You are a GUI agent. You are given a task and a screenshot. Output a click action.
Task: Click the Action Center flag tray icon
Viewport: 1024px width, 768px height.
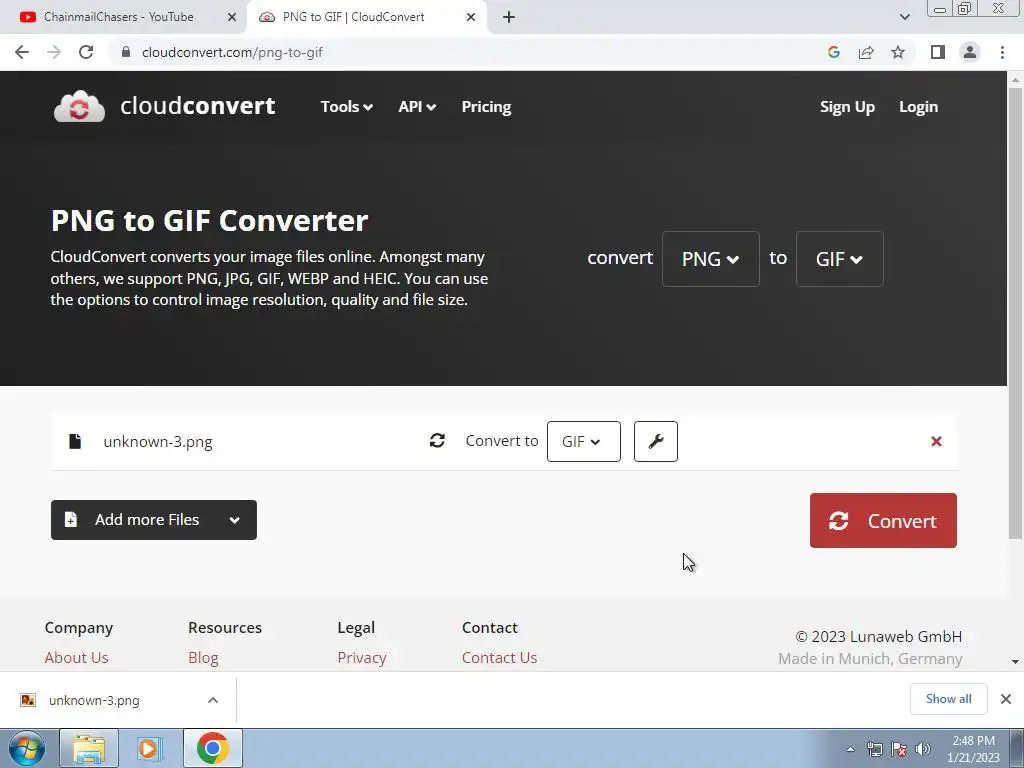click(899, 749)
